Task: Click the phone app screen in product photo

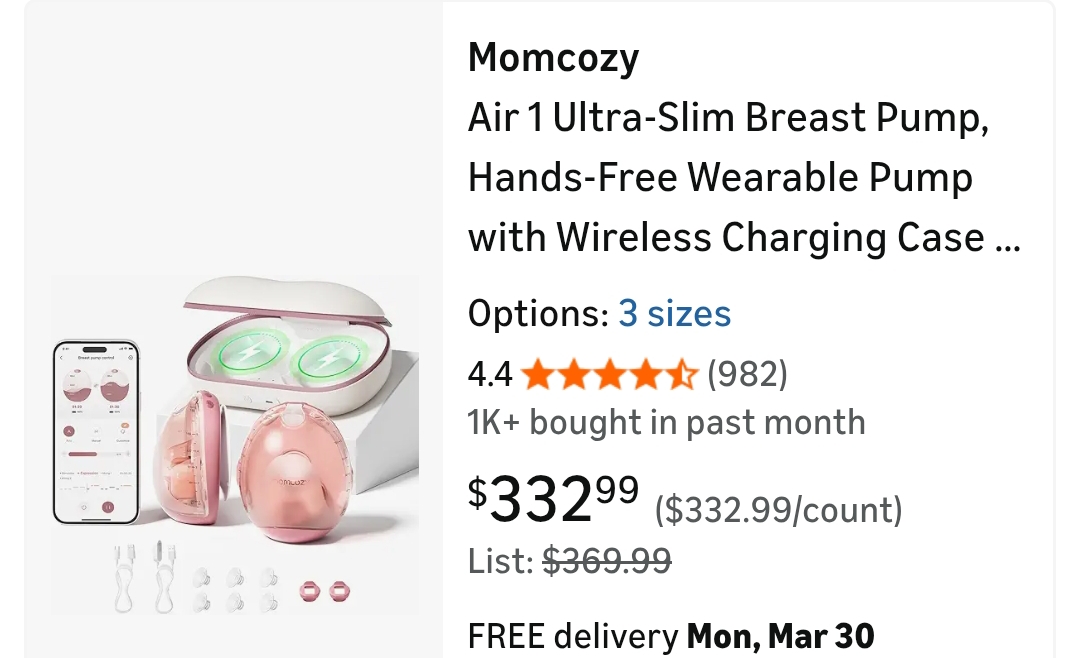Action: pos(95,431)
